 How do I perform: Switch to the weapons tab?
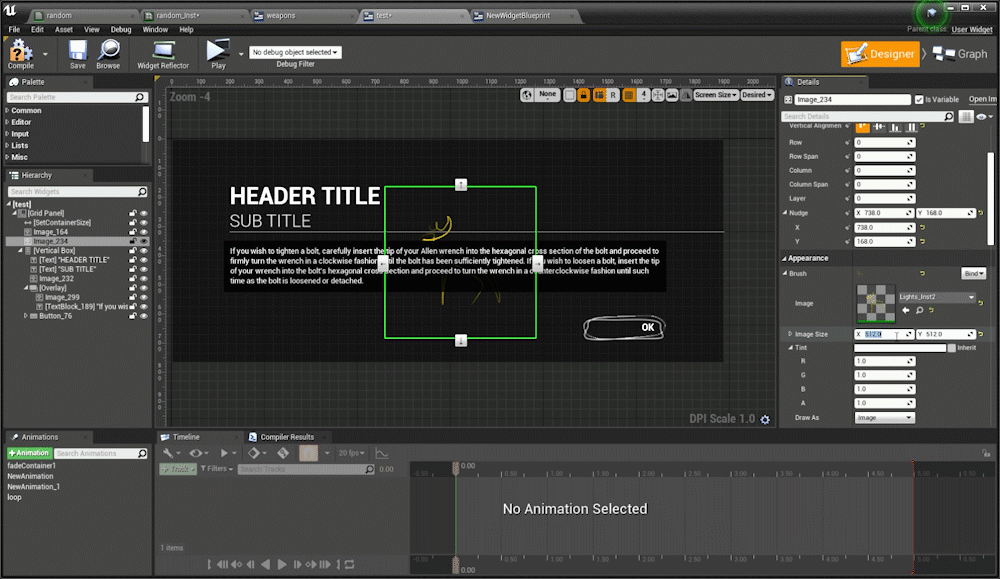point(281,15)
